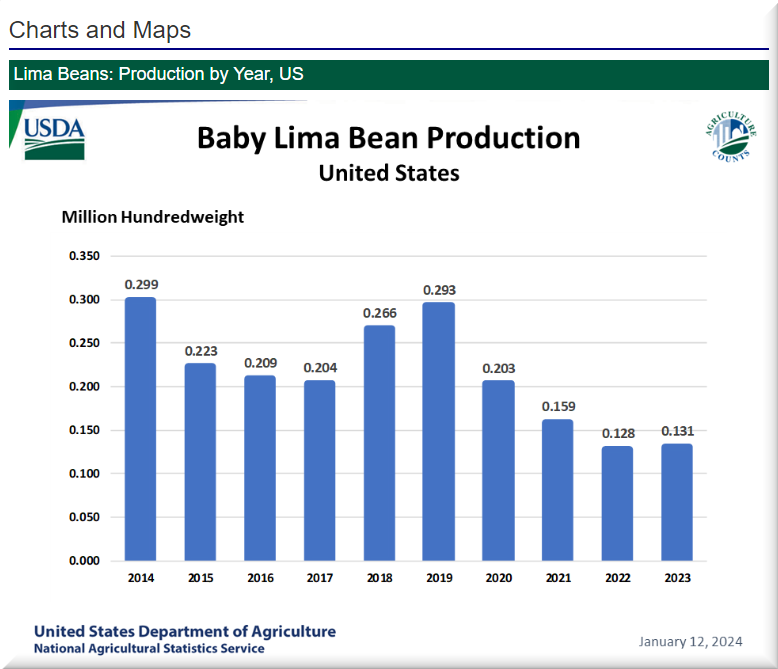The image size is (778, 669).
Task: Select the 2014 bar in the chart
Action: pos(141,430)
